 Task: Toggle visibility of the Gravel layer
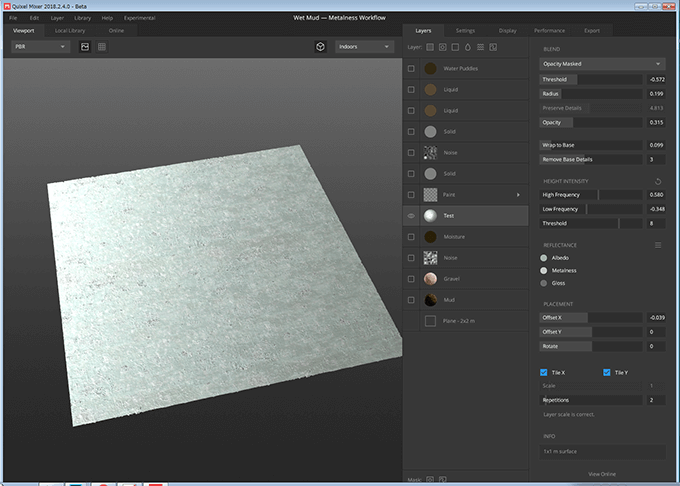(411, 279)
